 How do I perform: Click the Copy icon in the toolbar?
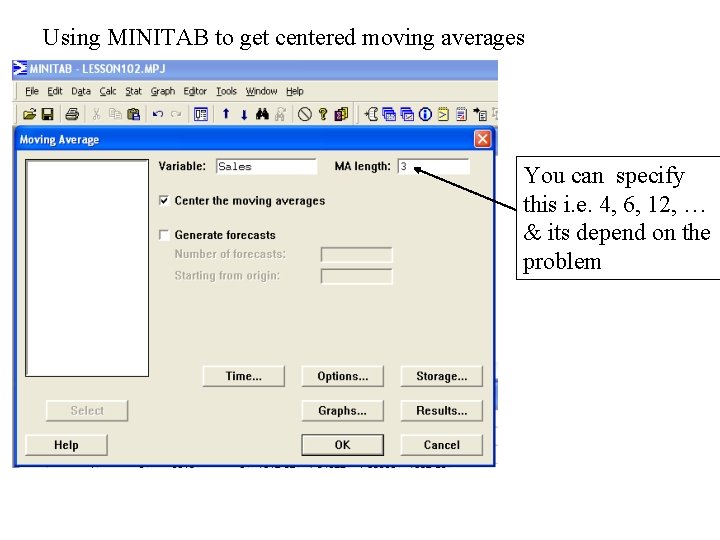tap(115, 114)
